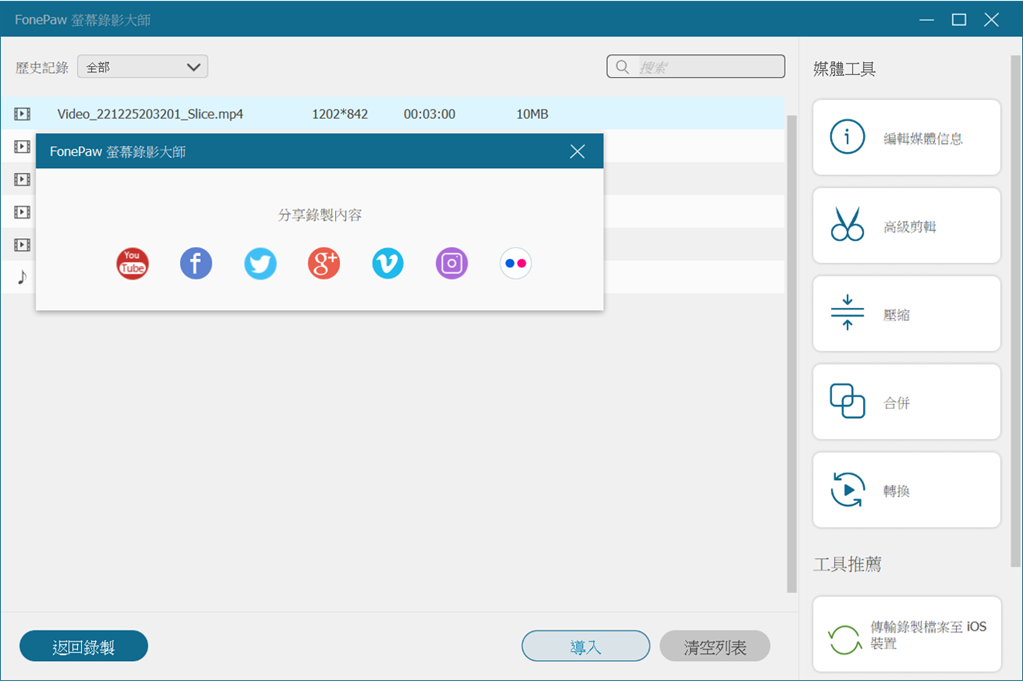Image resolution: width=1023 pixels, height=681 pixels.
Task: Open 高級剪輯 advanced trimmer tool
Action: [906, 226]
